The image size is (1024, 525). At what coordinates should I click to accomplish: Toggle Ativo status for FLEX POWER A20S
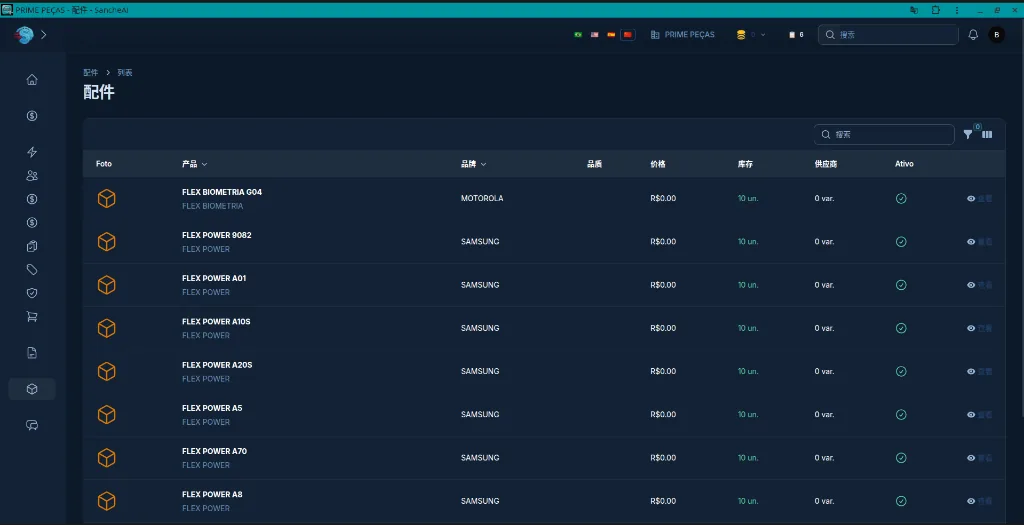tap(901, 371)
